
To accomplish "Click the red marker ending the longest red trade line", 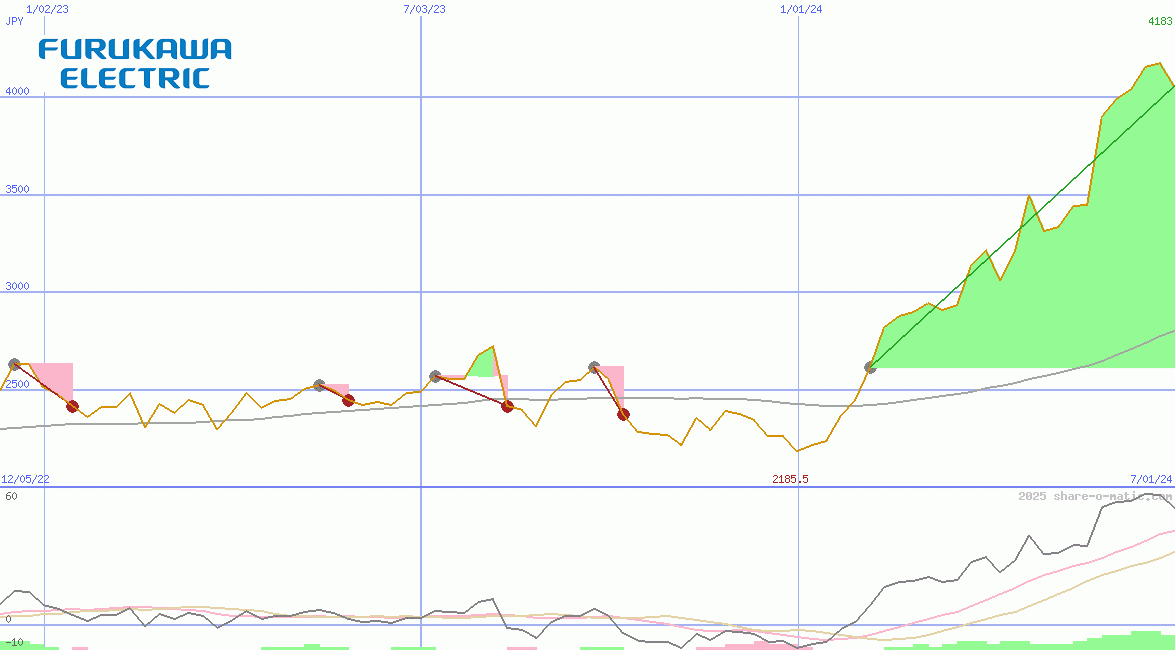I will click(x=507, y=406).
